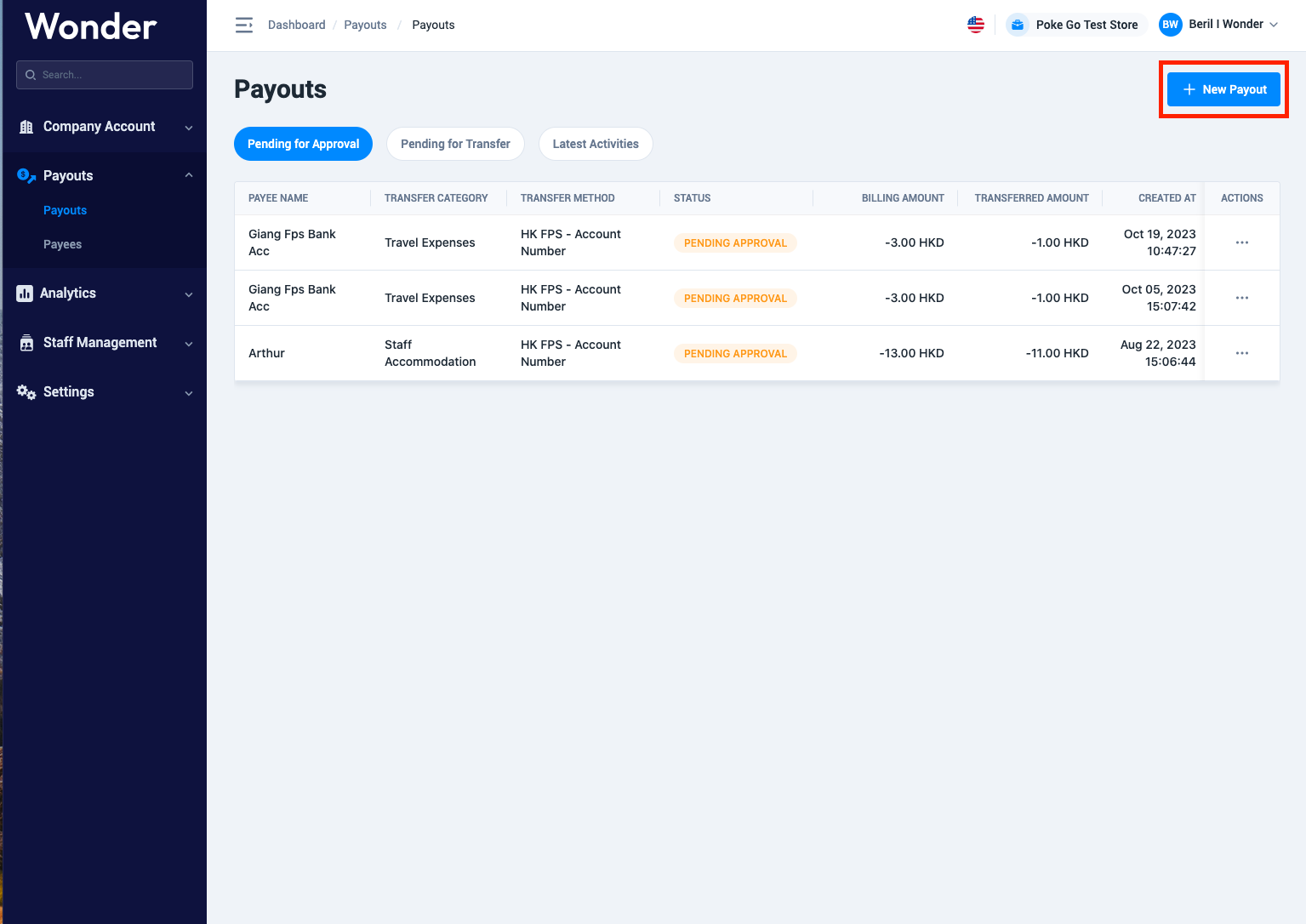The width and height of the screenshot is (1306, 924).
Task: Open the Staff Management sidebar label
Action: click(100, 342)
